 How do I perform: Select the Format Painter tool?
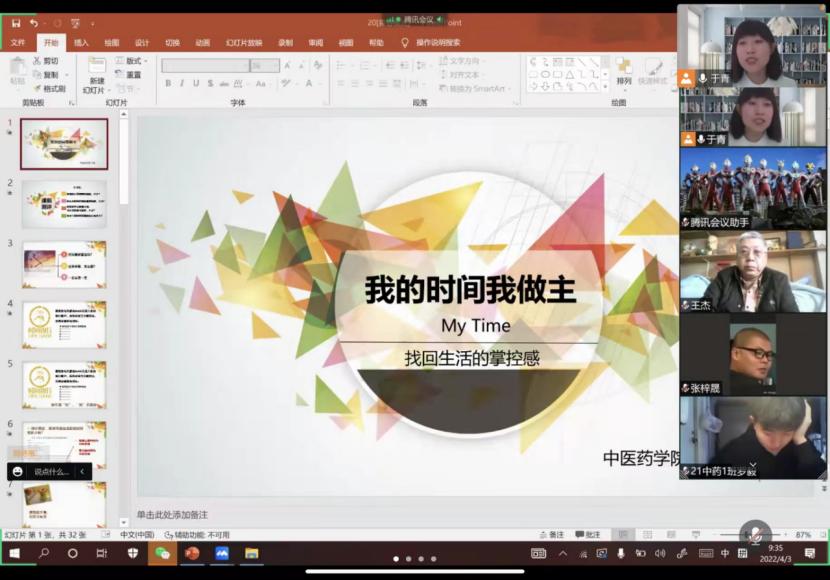tap(48, 89)
